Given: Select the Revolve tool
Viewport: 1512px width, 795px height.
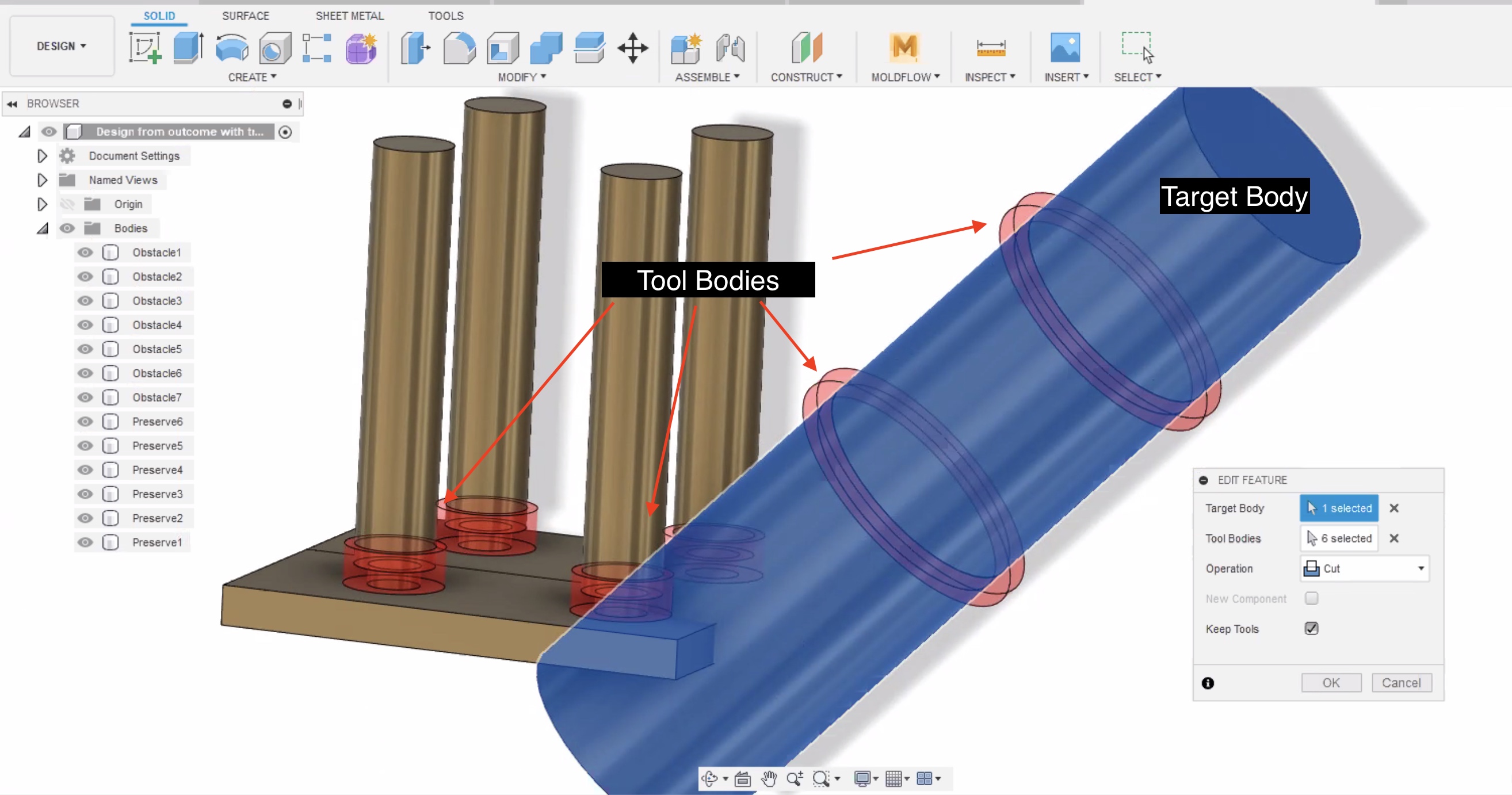Looking at the screenshot, I should coord(231,48).
